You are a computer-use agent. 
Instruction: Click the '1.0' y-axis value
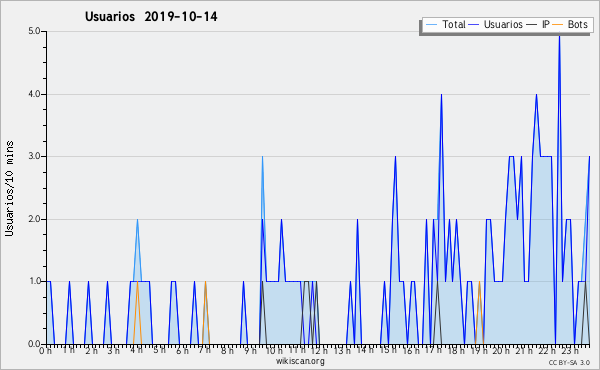tap(34, 282)
